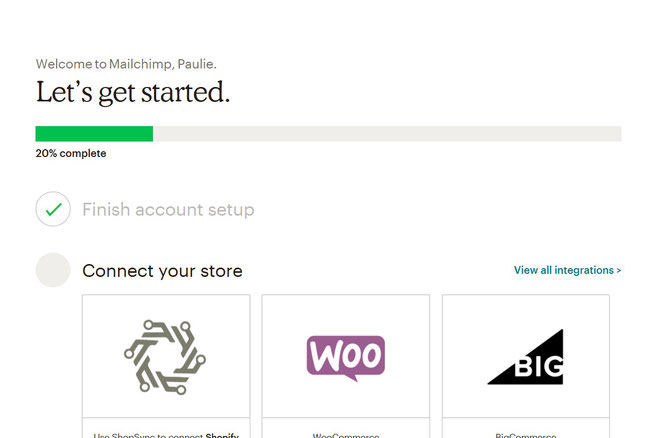The height and width of the screenshot is (438, 650).
Task: Click the green checkmark icon
Action: [x=53, y=209]
